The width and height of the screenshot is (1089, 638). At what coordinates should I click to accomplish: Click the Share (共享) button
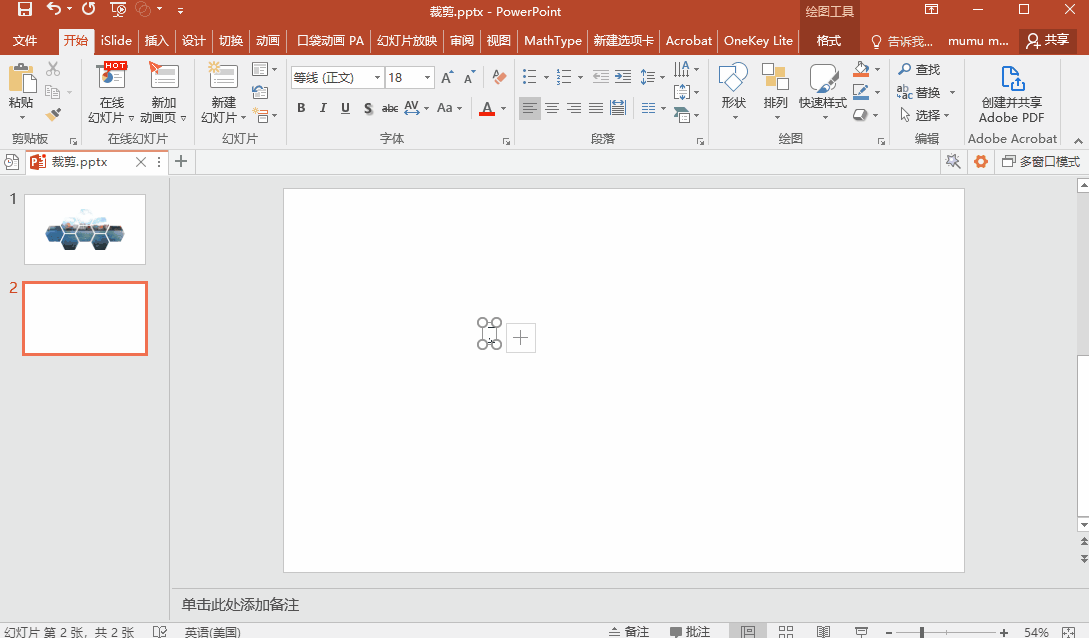(x=1047, y=41)
